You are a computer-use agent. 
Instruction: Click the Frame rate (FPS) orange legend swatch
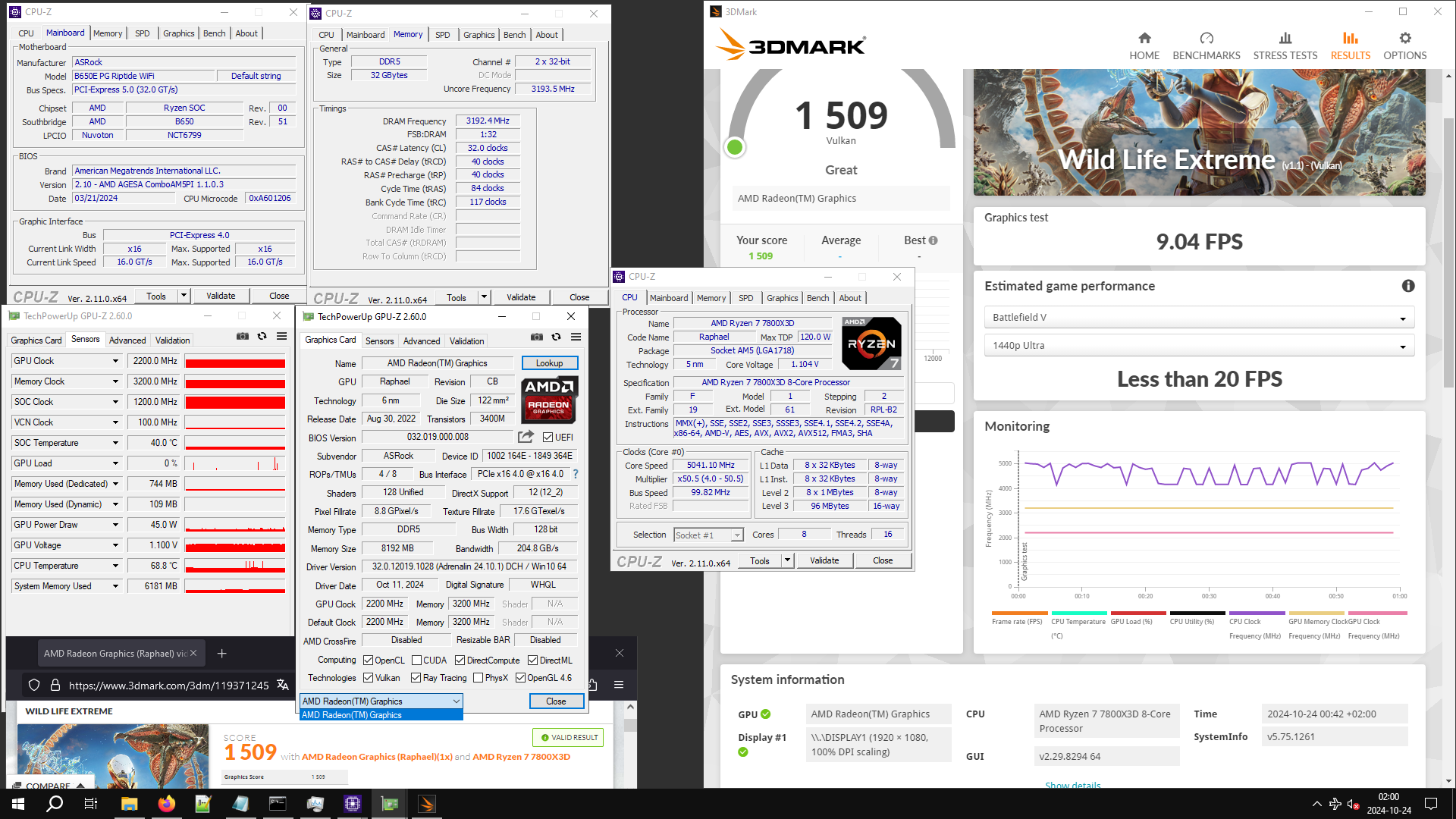point(1019,613)
